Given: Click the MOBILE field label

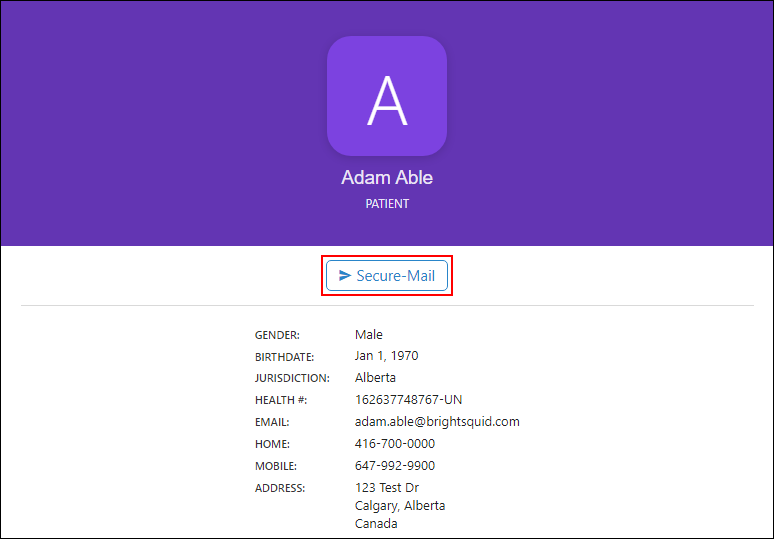Looking at the screenshot, I should [x=276, y=466].
